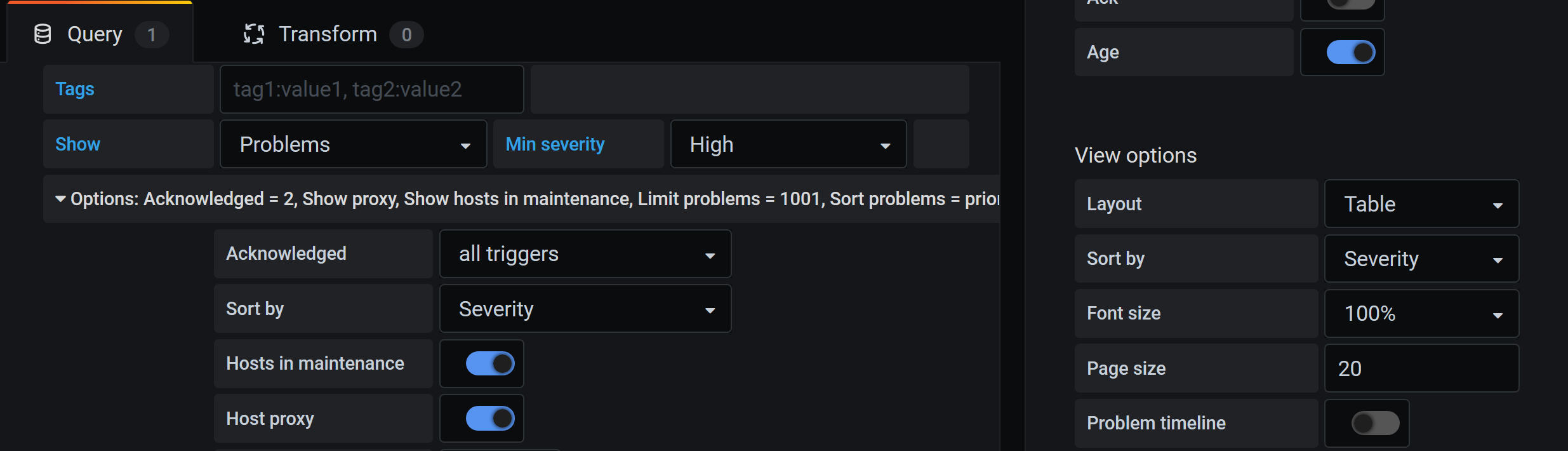The image size is (1568, 451).
Task: Click the Tags label
Action: pyautogui.click(x=74, y=89)
